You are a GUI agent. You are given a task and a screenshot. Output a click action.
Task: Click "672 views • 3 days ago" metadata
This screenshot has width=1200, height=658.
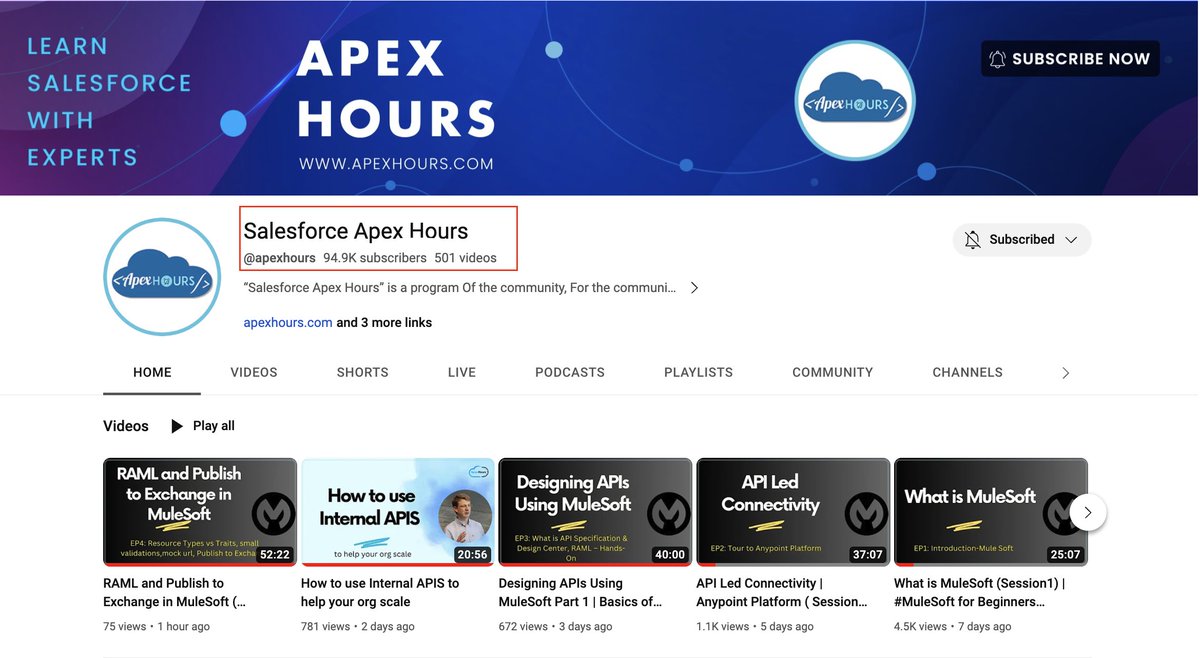556,627
